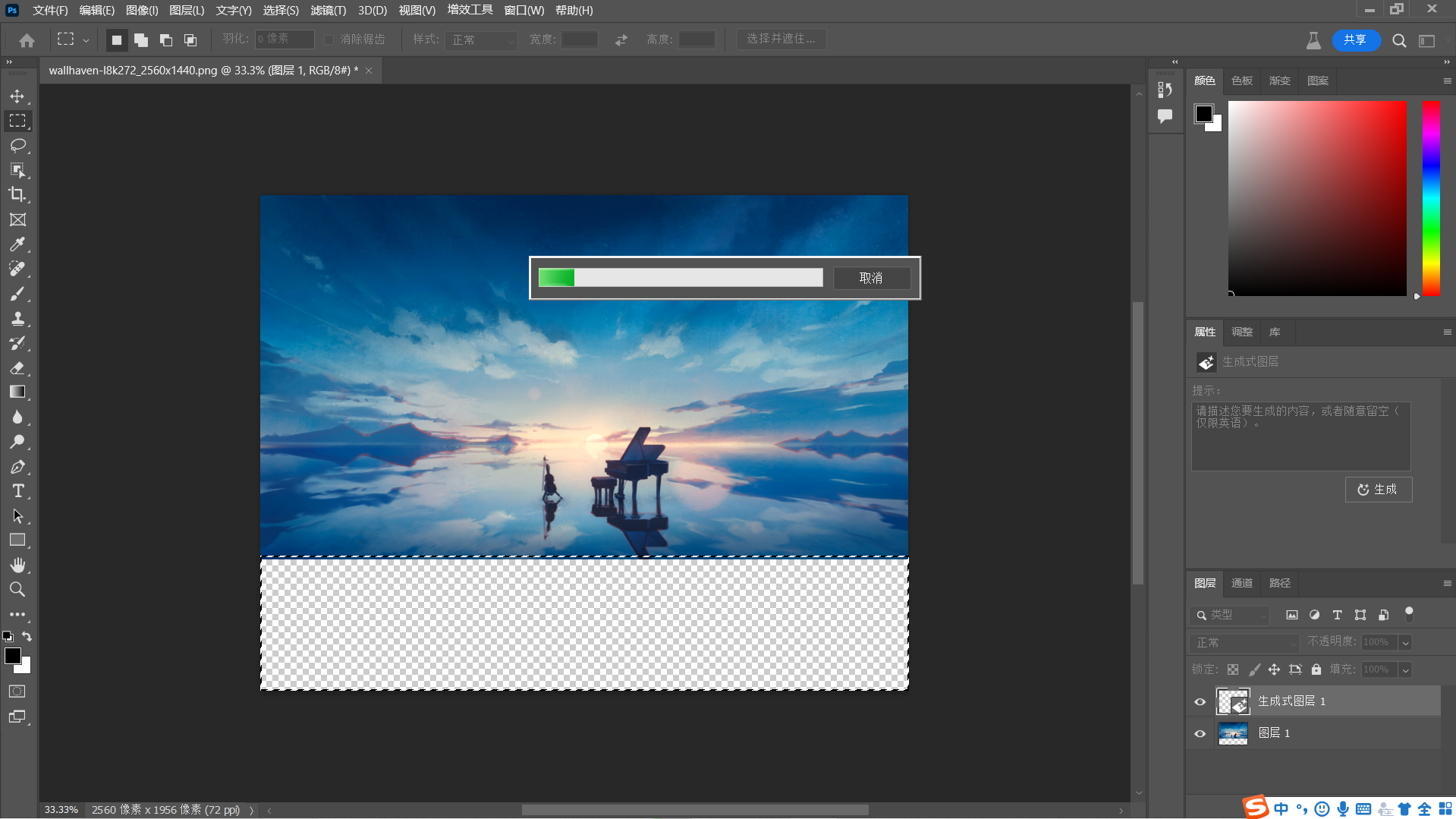Select the Lasso tool
The image size is (1456, 819).
[x=17, y=145]
